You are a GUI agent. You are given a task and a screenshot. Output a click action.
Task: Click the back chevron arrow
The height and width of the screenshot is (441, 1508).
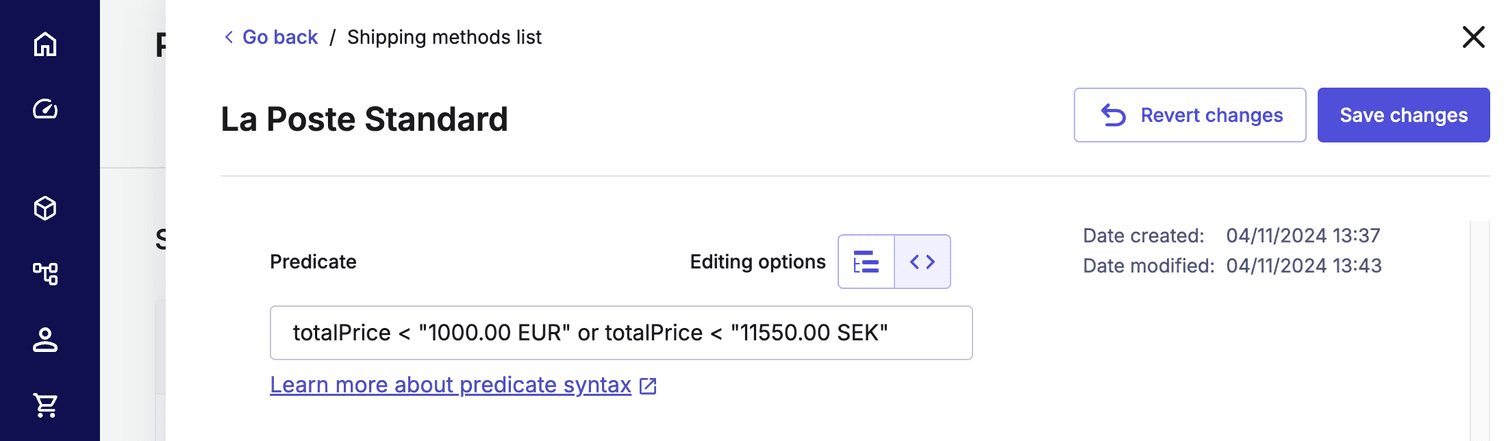pyautogui.click(x=229, y=38)
